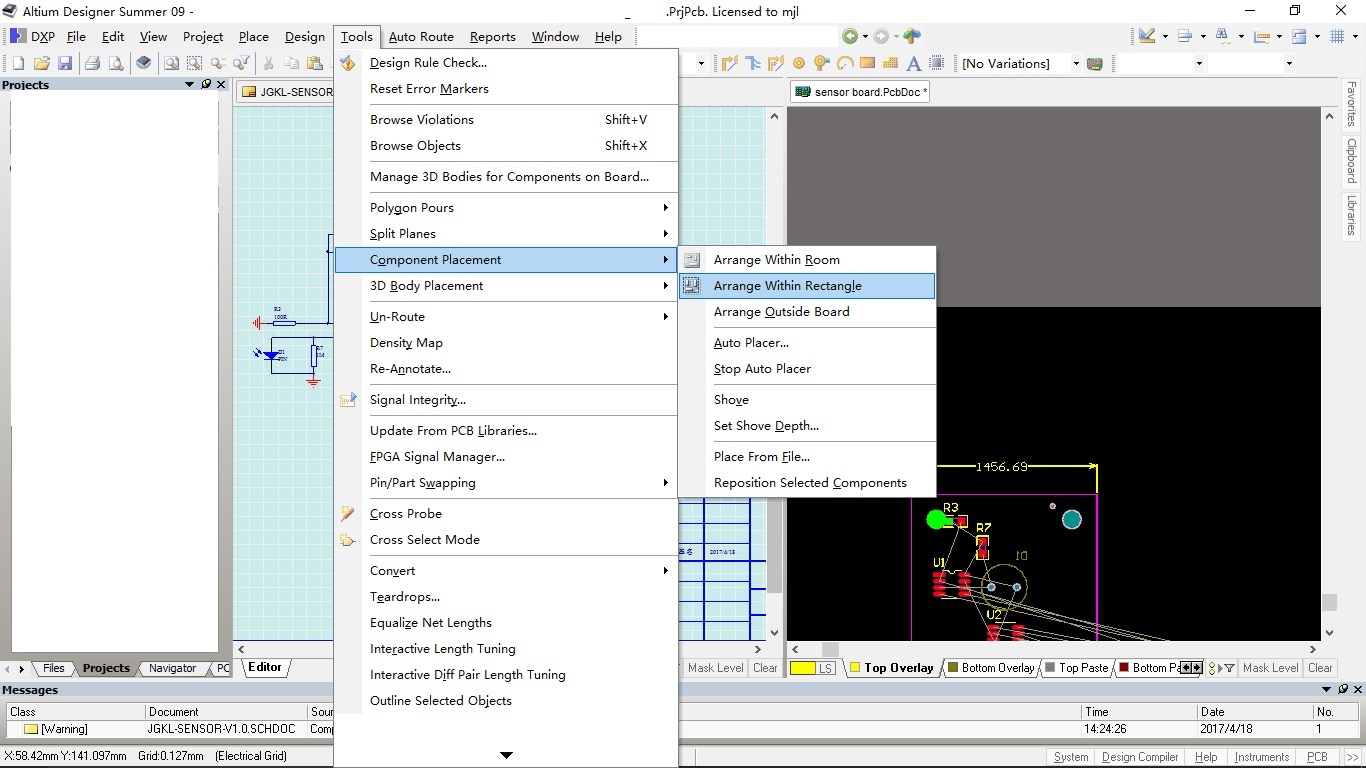Image resolution: width=1366 pixels, height=768 pixels.
Task: Select the interactive routing tool icon
Action: point(730,63)
